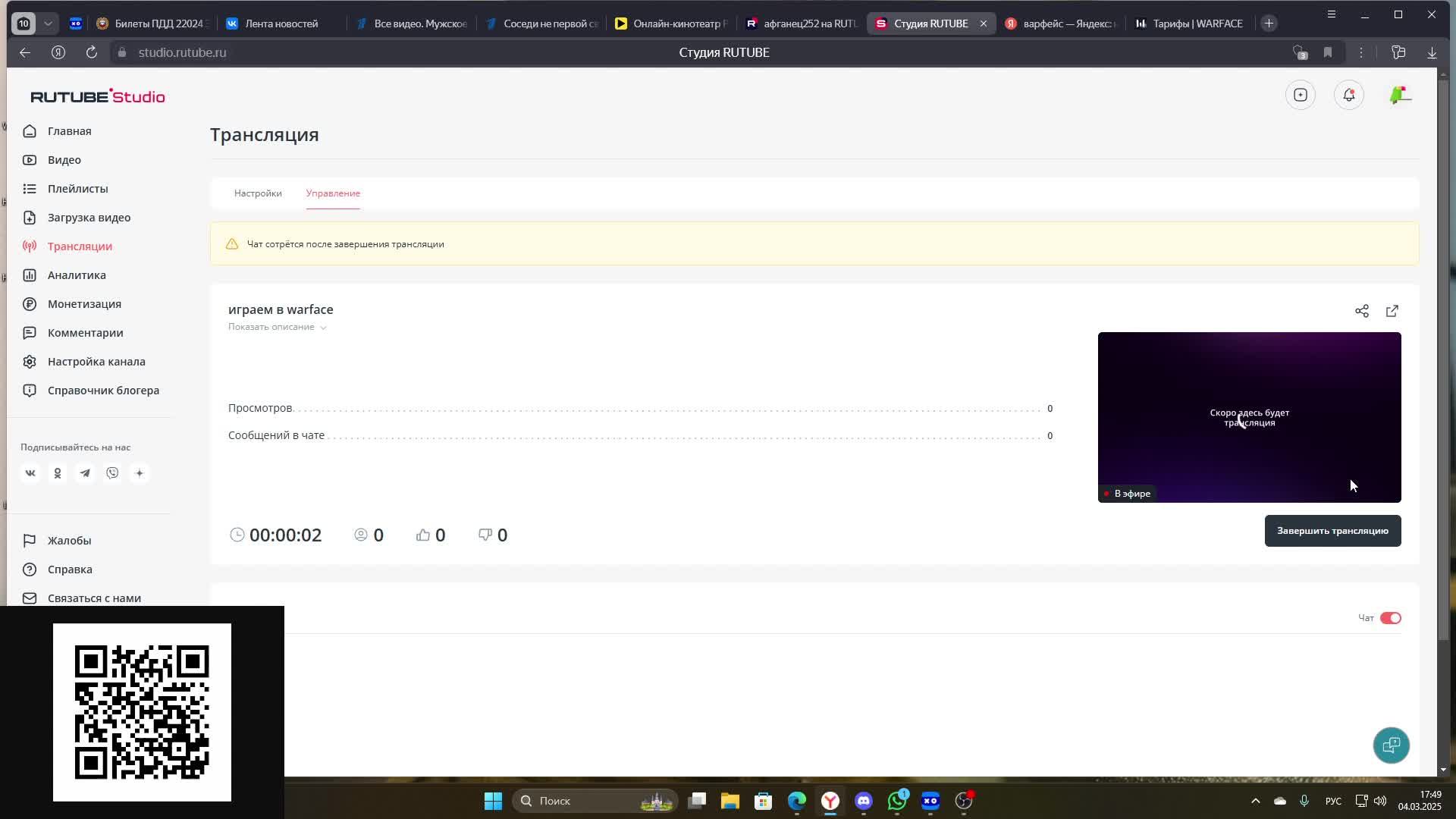
Task: Open the VK social icon
Action: click(x=30, y=473)
